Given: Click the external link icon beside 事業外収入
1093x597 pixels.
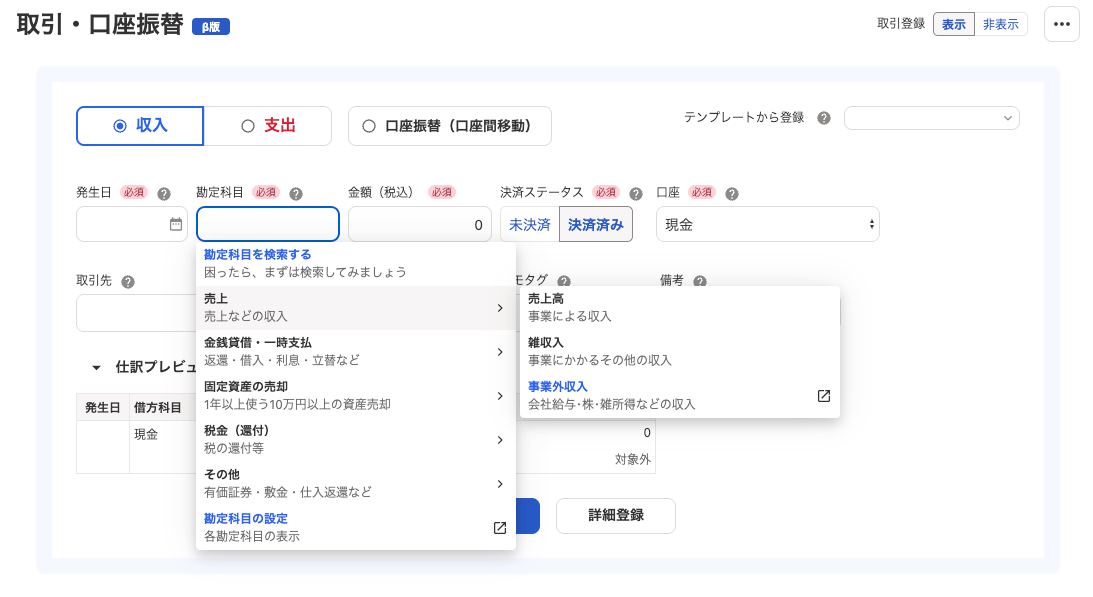Looking at the screenshot, I should (823, 396).
